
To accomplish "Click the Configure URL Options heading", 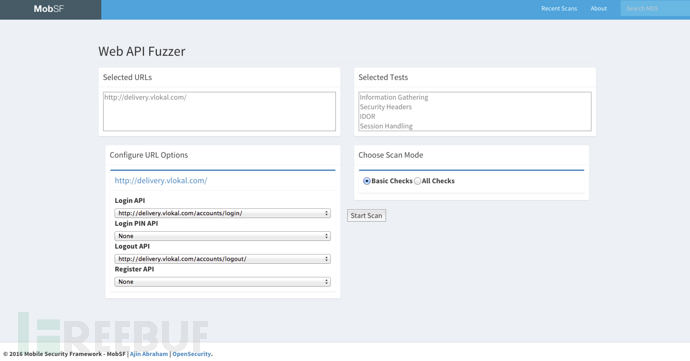I will [149, 155].
